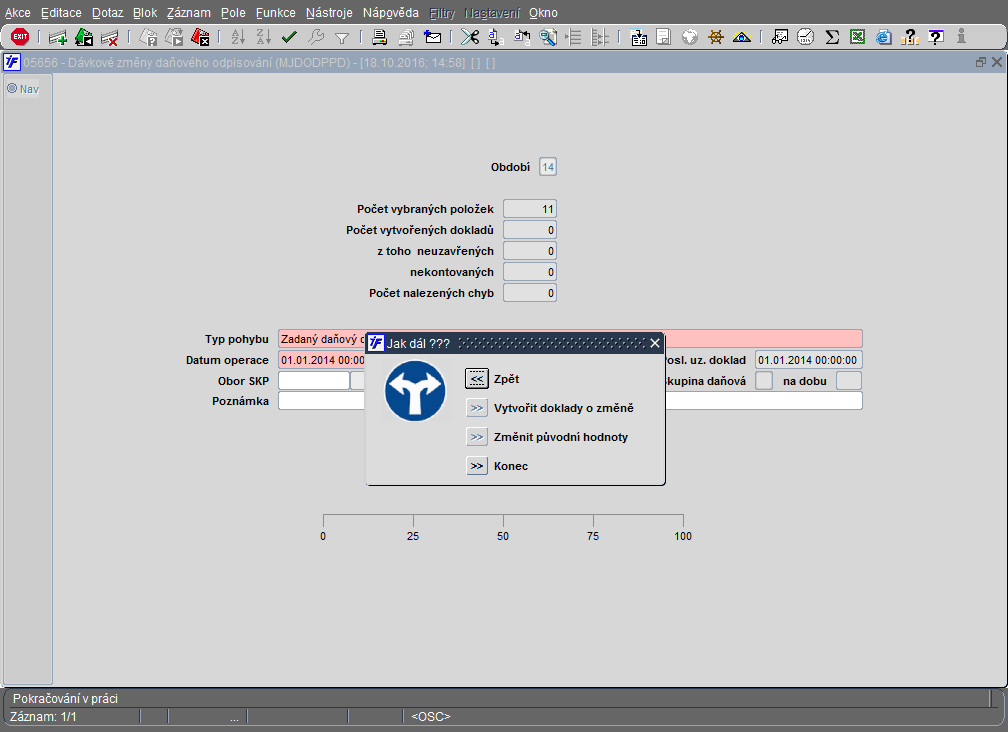The height and width of the screenshot is (732, 1008).
Task: Open the Nápověda menu
Action: point(390,13)
